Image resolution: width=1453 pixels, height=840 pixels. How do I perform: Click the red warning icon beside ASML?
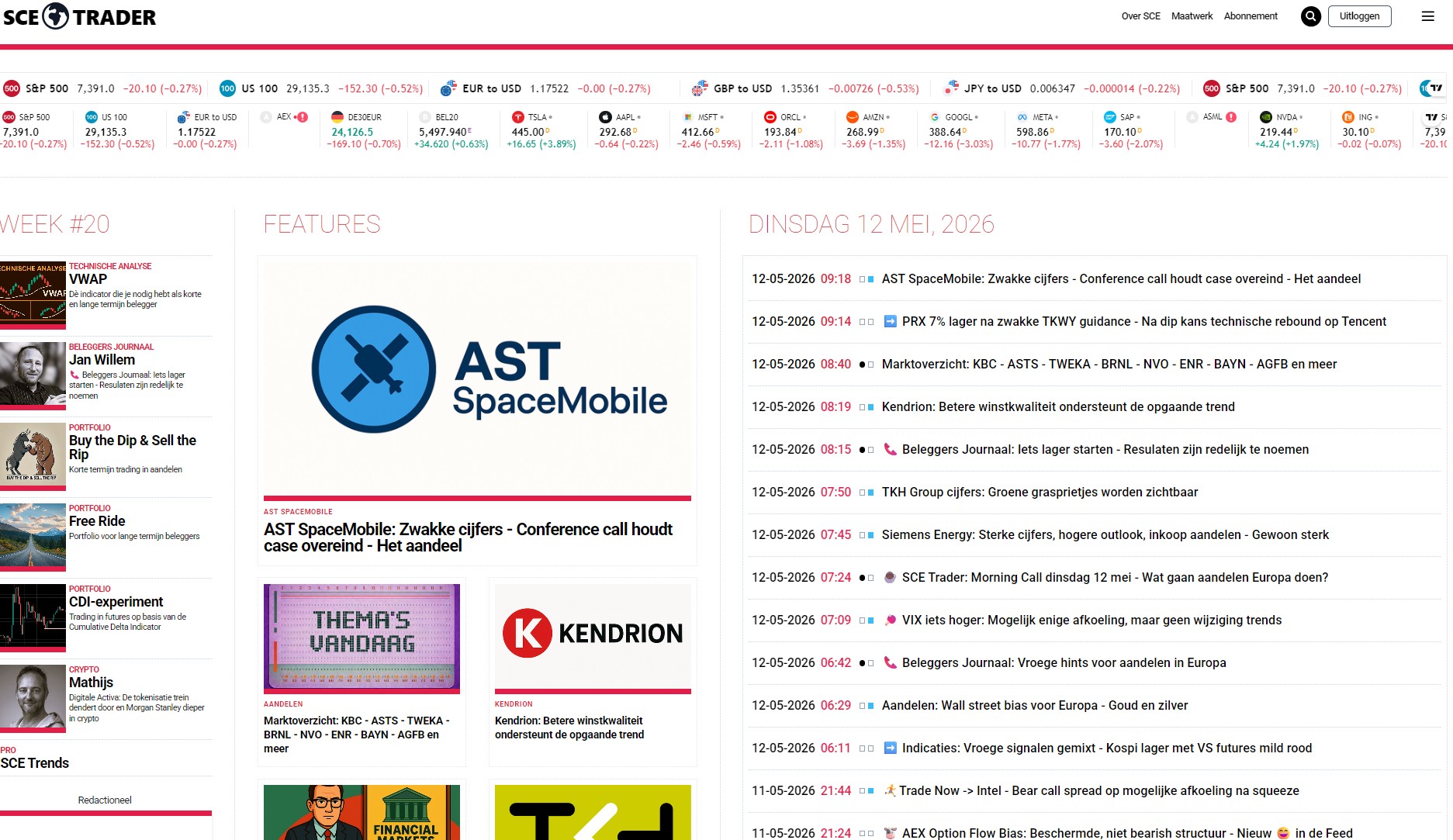coord(1231,117)
